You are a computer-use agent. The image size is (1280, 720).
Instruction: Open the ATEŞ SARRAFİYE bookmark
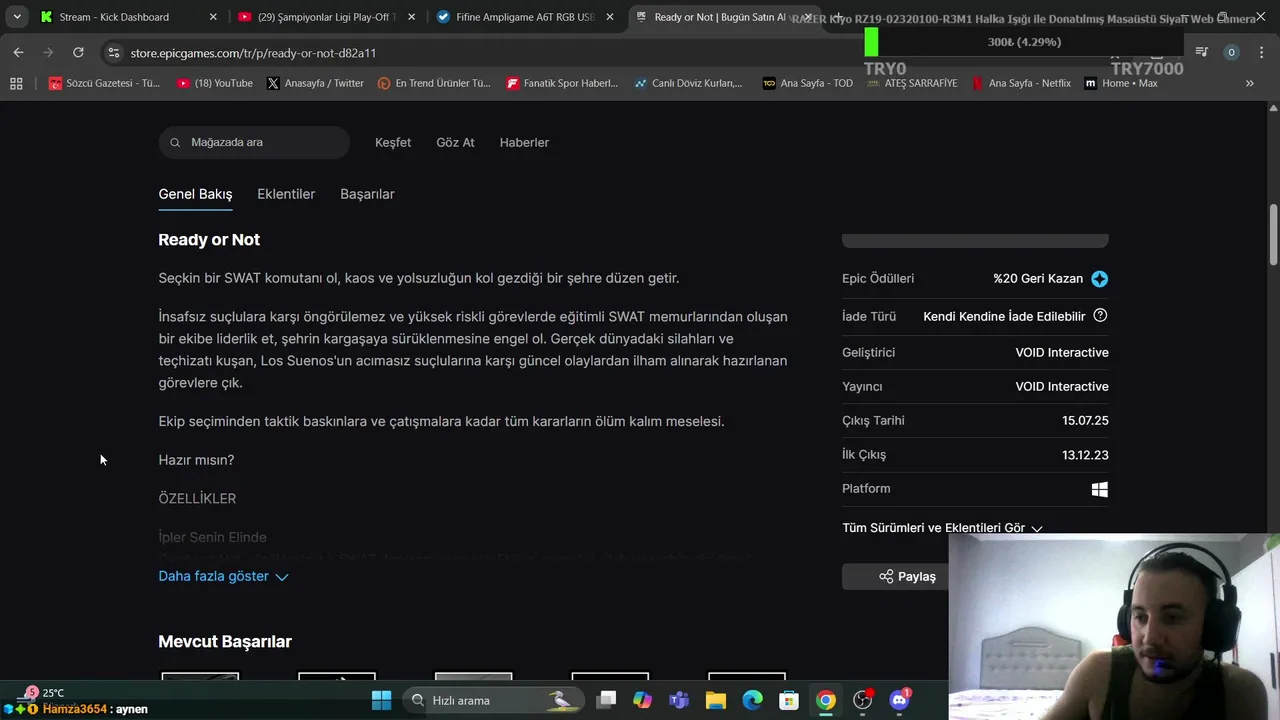tap(912, 83)
